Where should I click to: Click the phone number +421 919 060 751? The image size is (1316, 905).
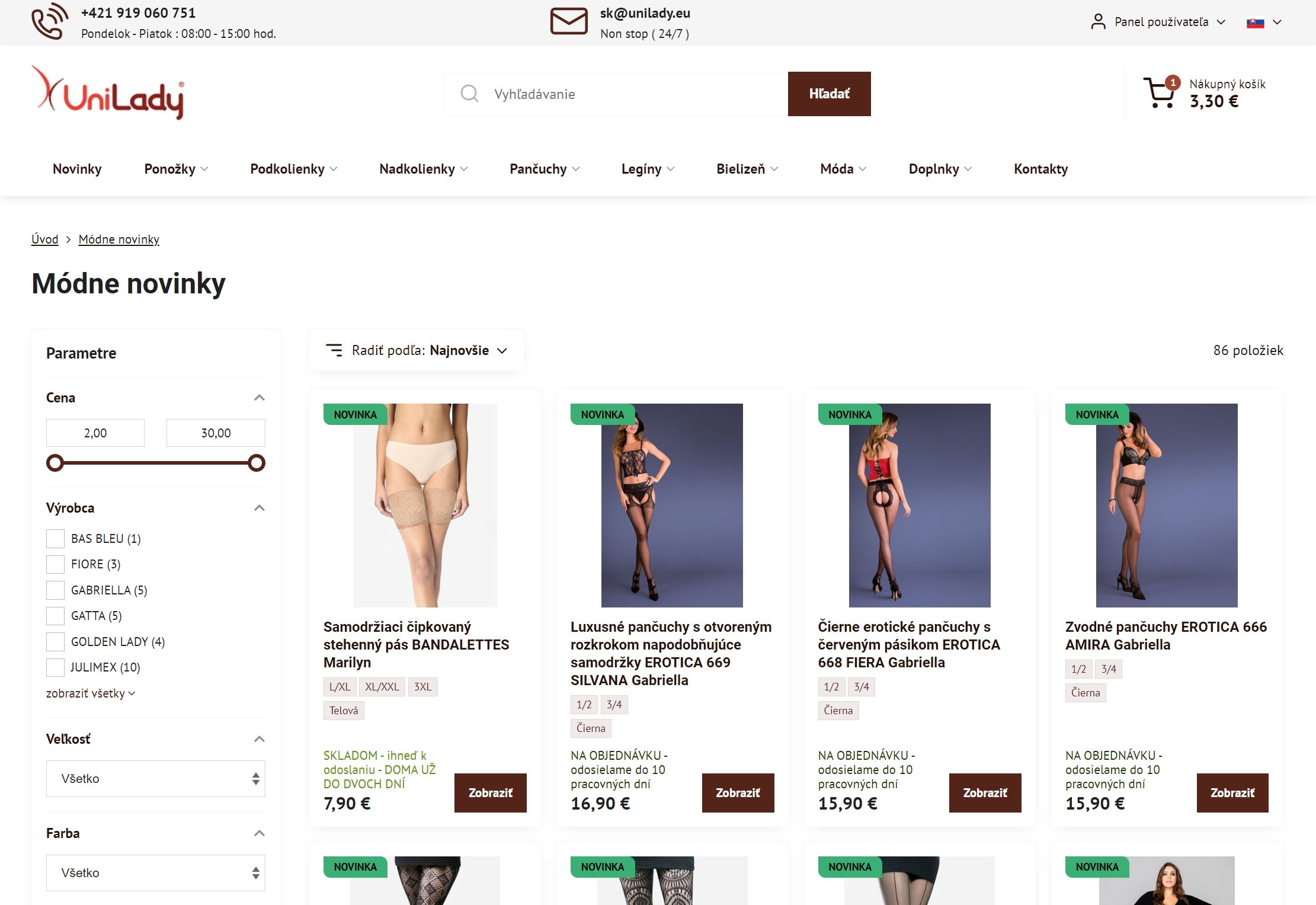138,13
